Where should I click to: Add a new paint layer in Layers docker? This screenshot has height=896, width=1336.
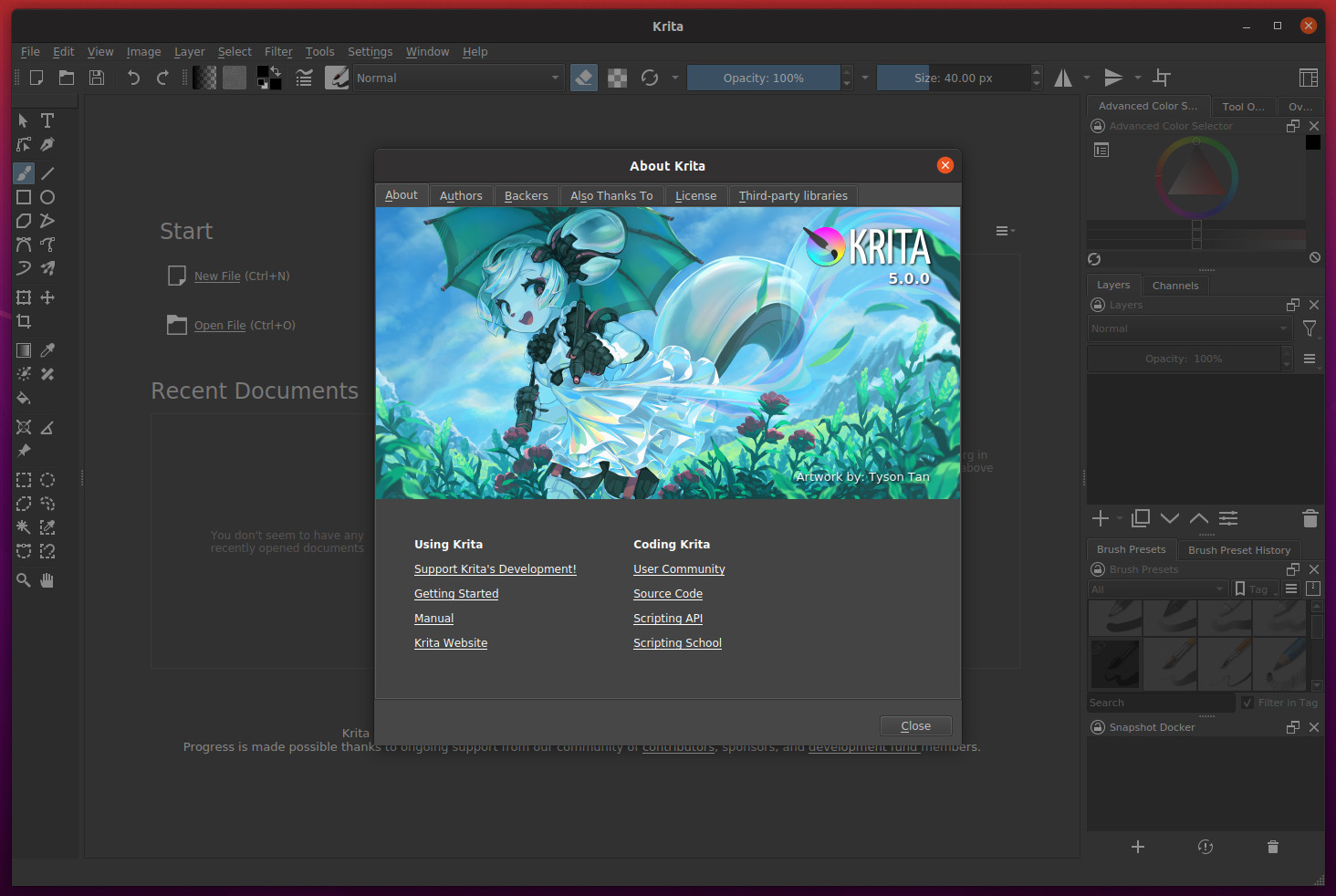(1100, 518)
